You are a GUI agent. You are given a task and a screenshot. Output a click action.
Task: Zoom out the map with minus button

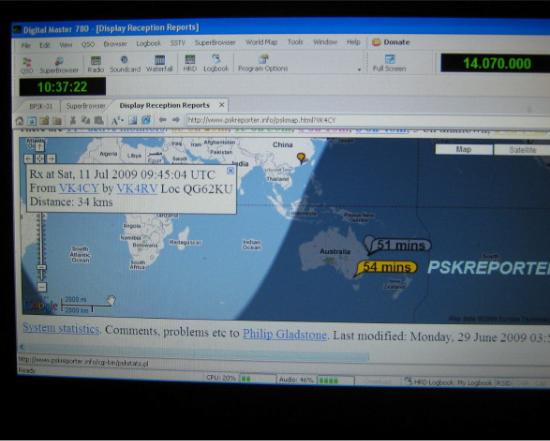[41, 287]
